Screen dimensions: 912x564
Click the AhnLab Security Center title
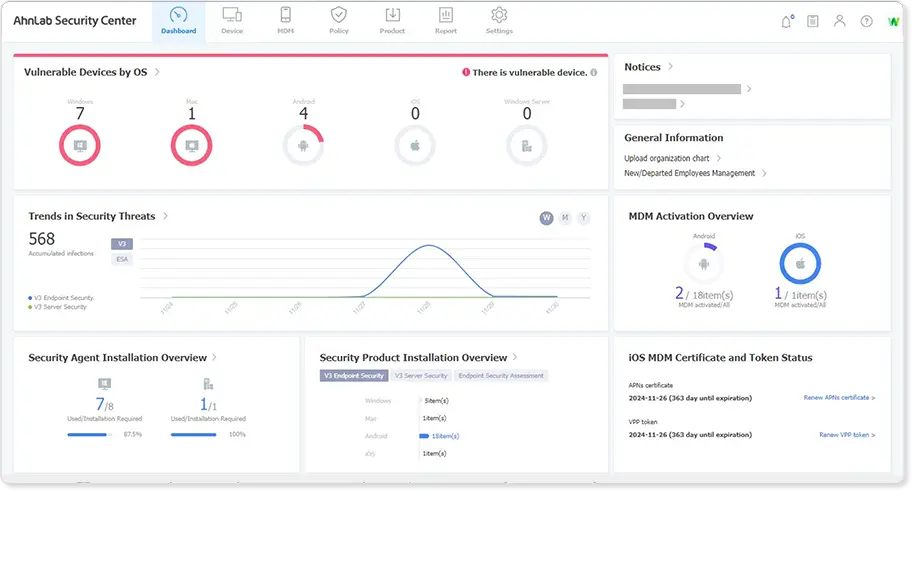tap(74, 21)
